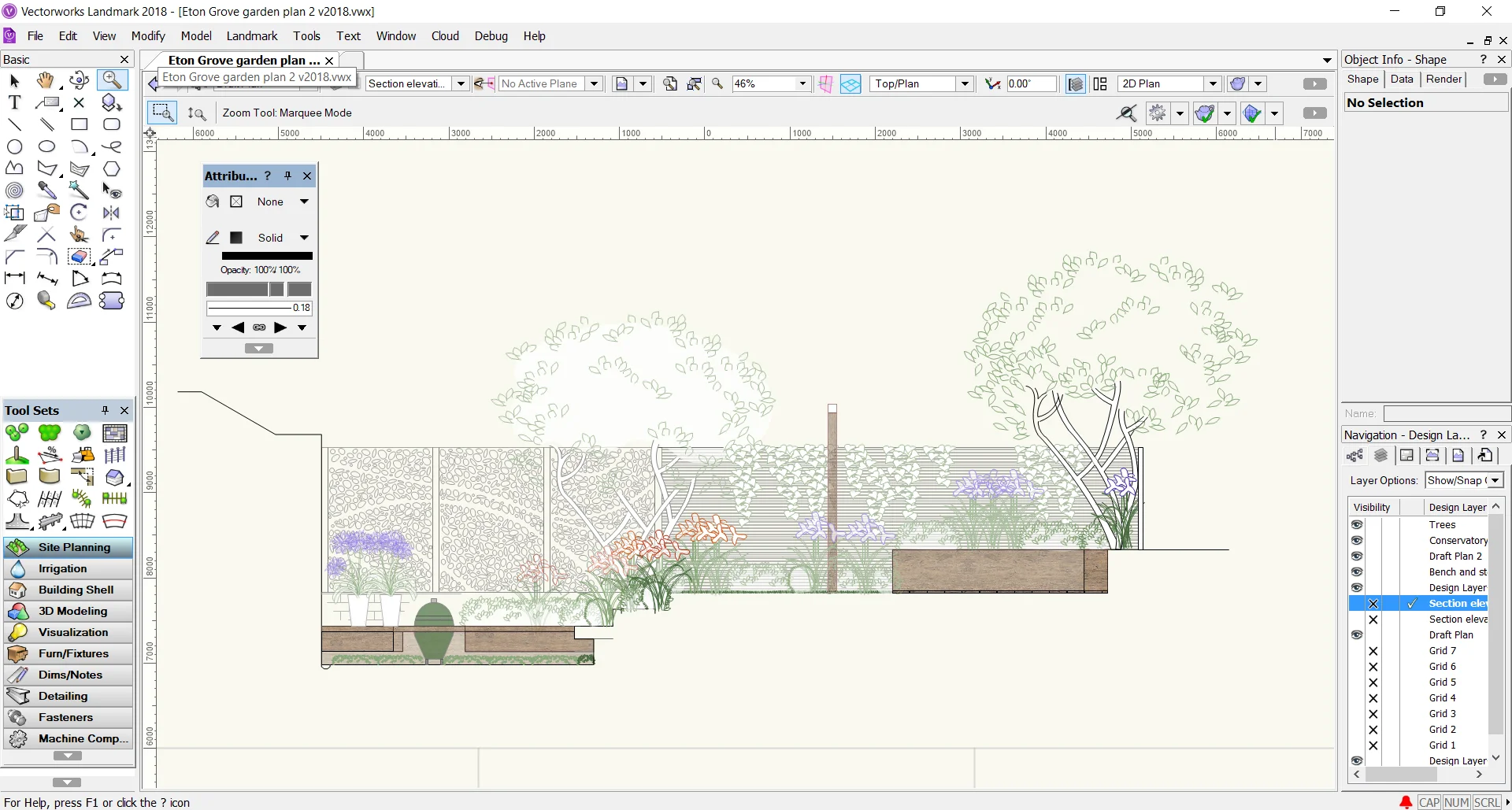Select the Circle tool
This screenshot has height=810, width=1512.
pyautogui.click(x=14, y=146)
